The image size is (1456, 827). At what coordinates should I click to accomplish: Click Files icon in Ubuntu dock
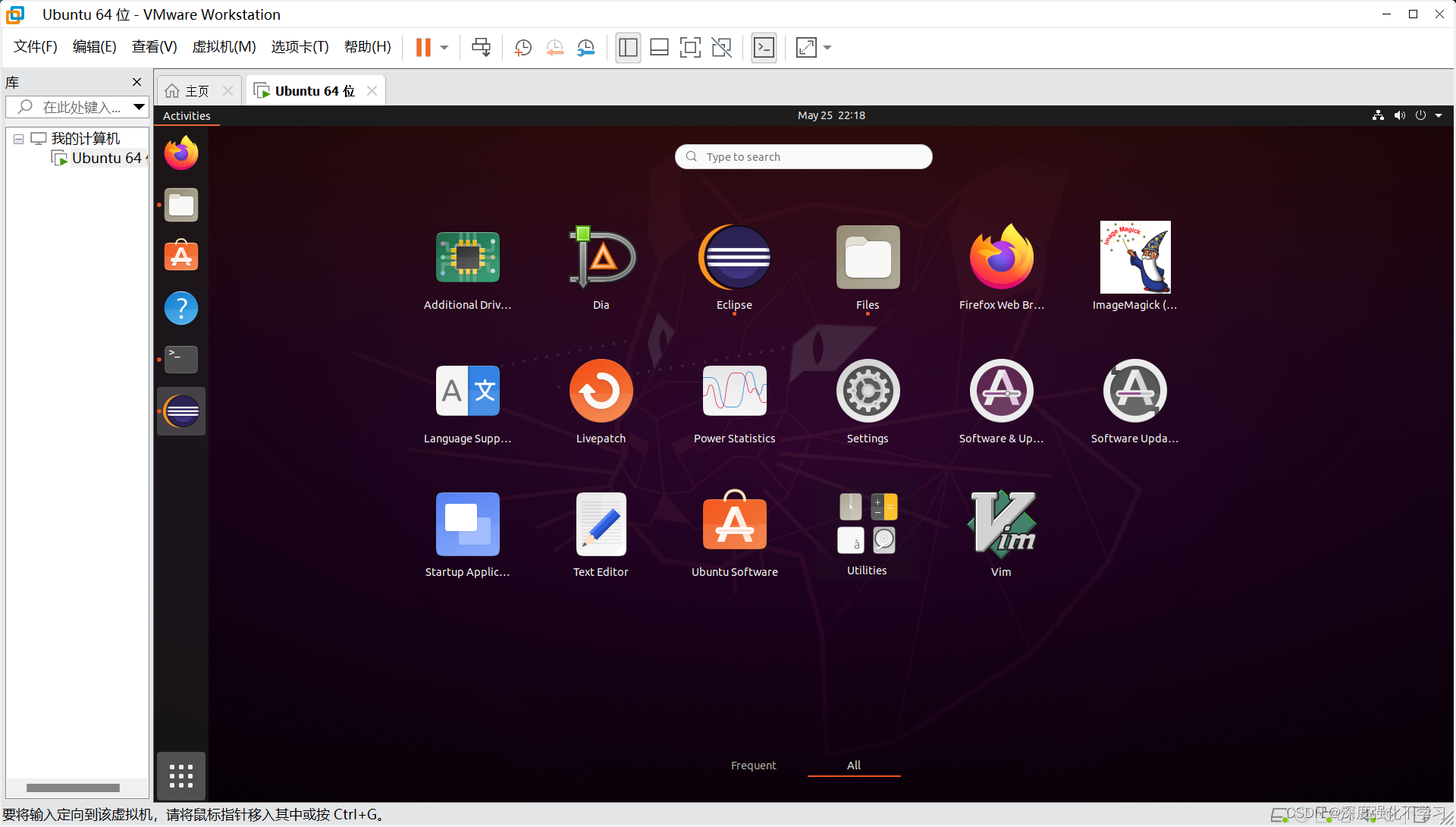pyautogui.click(x=181, y=205)
